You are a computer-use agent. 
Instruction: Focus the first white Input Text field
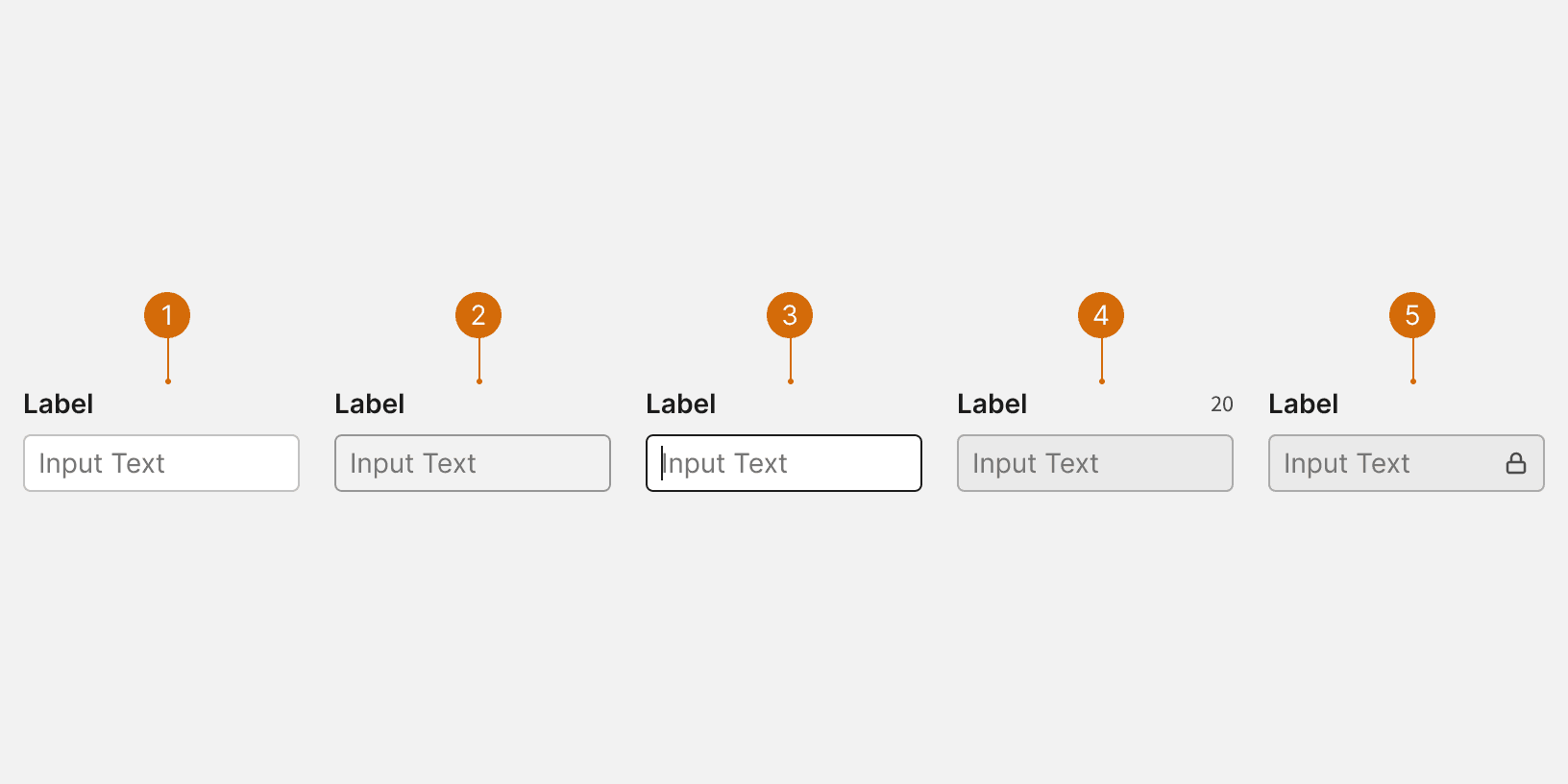[161, 463]
